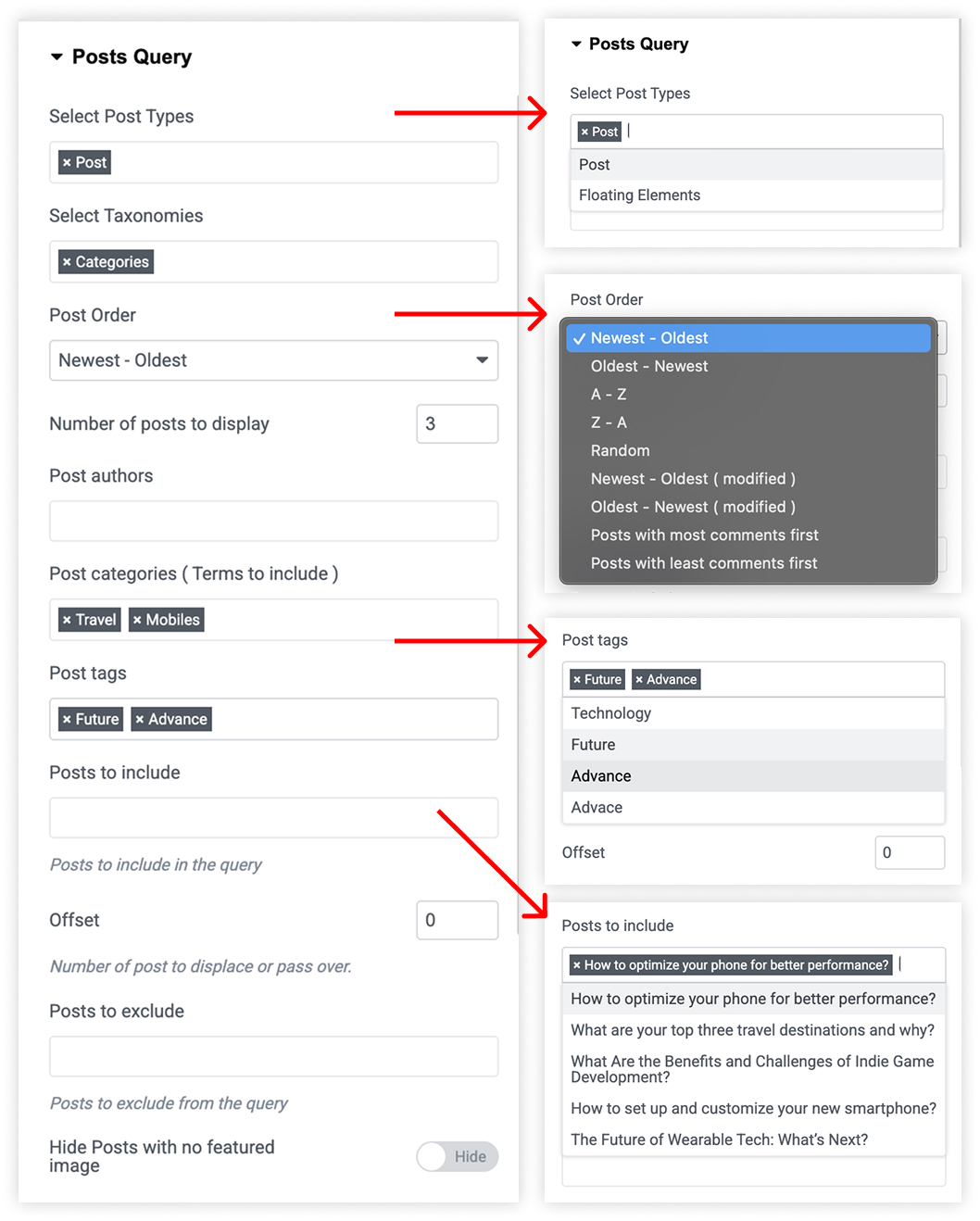The image size is (980, 1221).
Task: Remove the Future tag in left Post tags
Action: (x=67, y=719)
